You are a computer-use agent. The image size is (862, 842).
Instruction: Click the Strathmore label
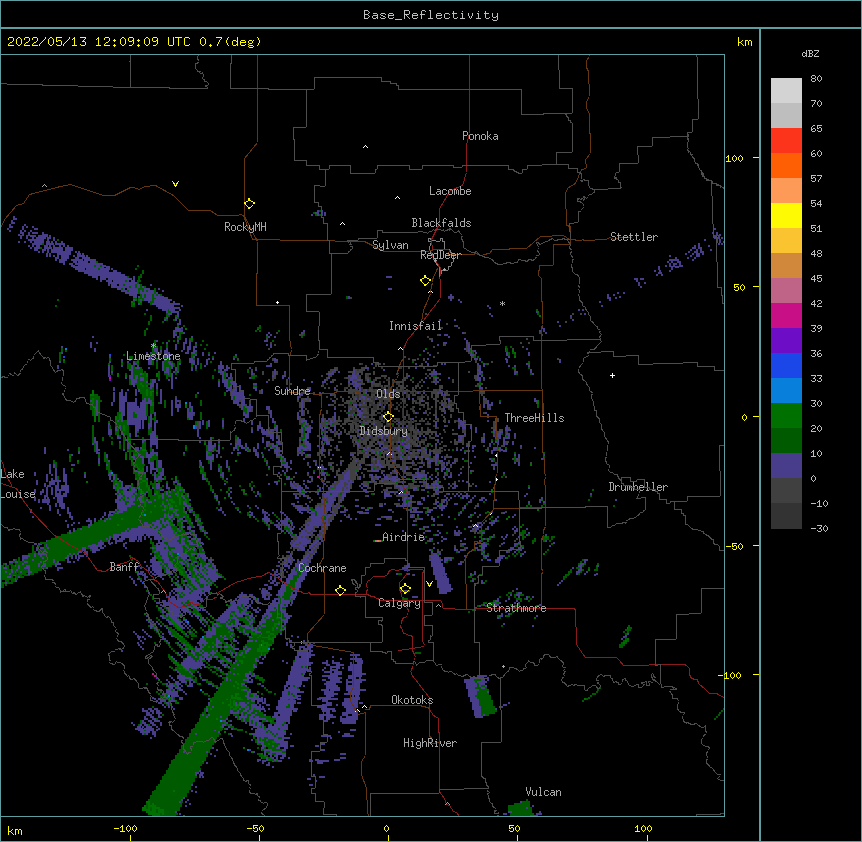(516, 608)
